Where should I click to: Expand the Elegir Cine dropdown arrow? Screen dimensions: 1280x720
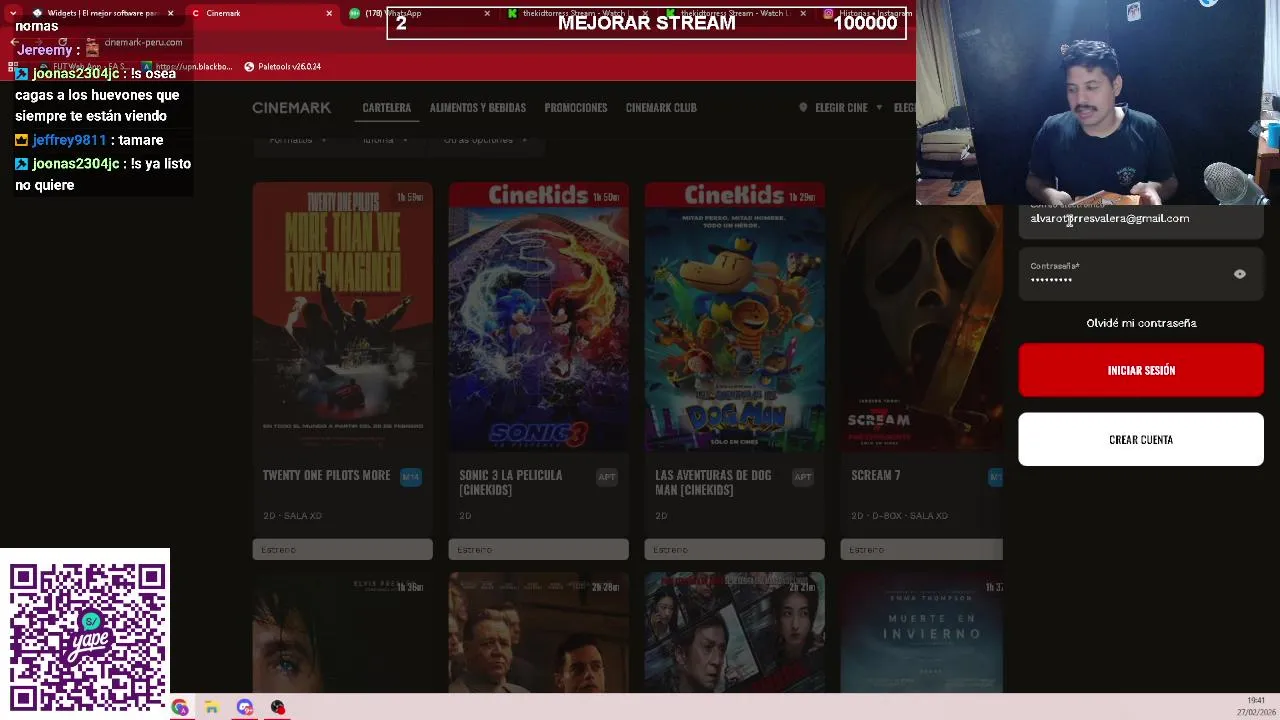tap(879, 107)
